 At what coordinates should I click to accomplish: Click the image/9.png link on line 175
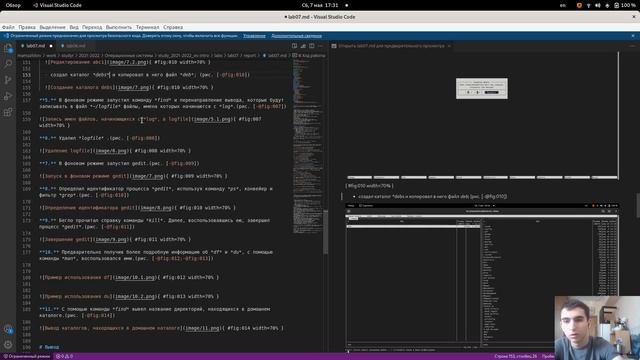click(x=111, y=240)
